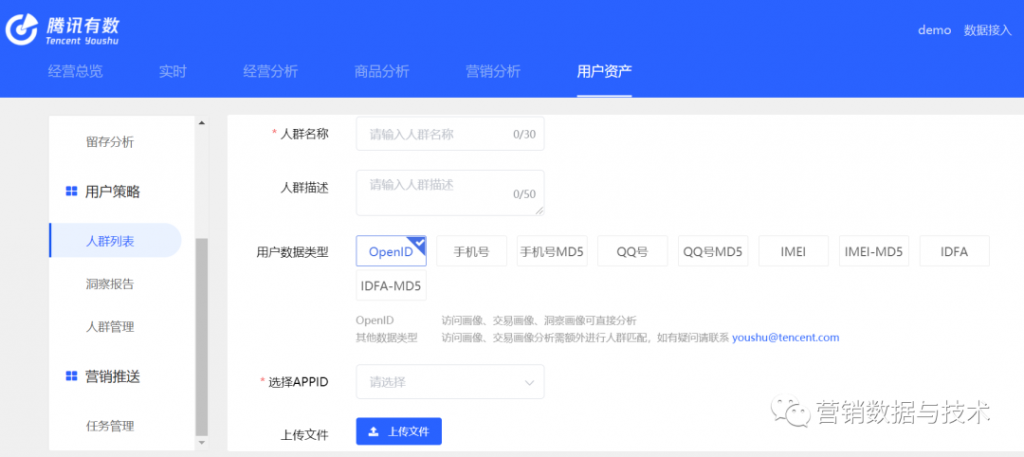Open the demo account menu
The height and width of the screenshot is (457, 1024).
(x=934, y=30)
